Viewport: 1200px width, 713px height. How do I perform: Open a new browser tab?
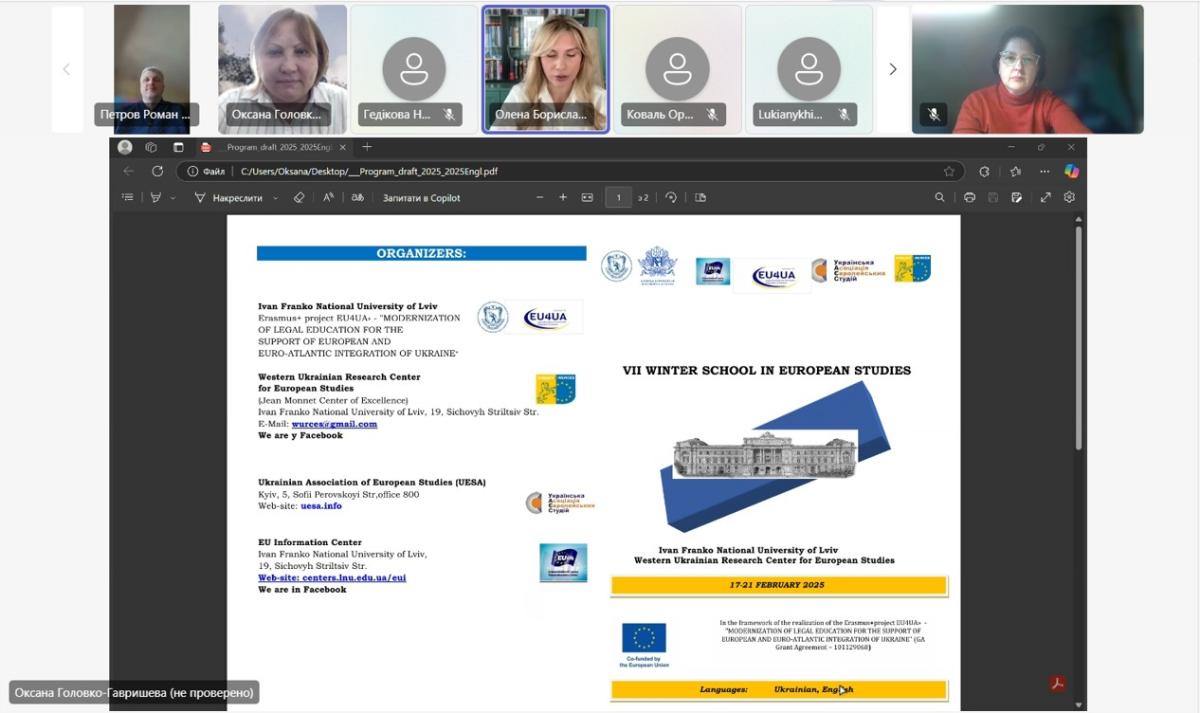coord(367,147)
